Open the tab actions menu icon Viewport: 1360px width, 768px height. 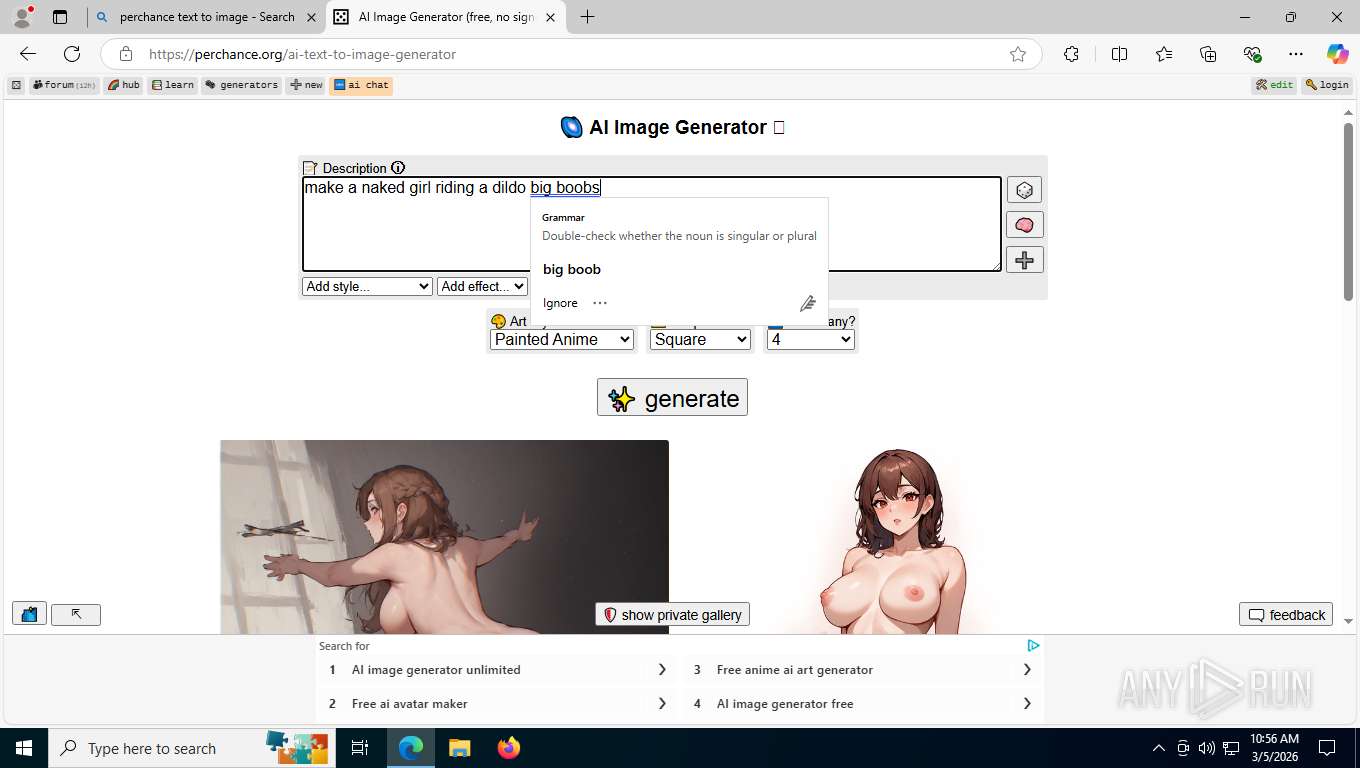(x=60, y=17)
